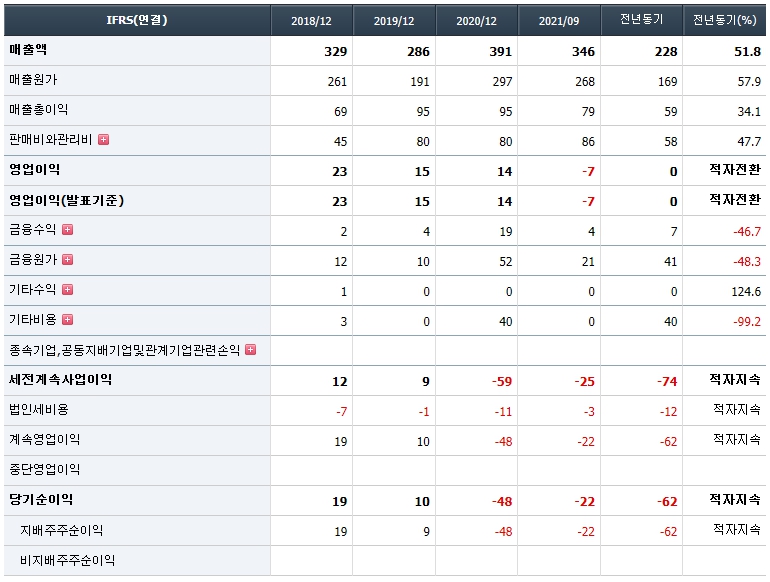Click 매출액 value 346 for 2021/09

pyautogui.click(x=583, y=52)
